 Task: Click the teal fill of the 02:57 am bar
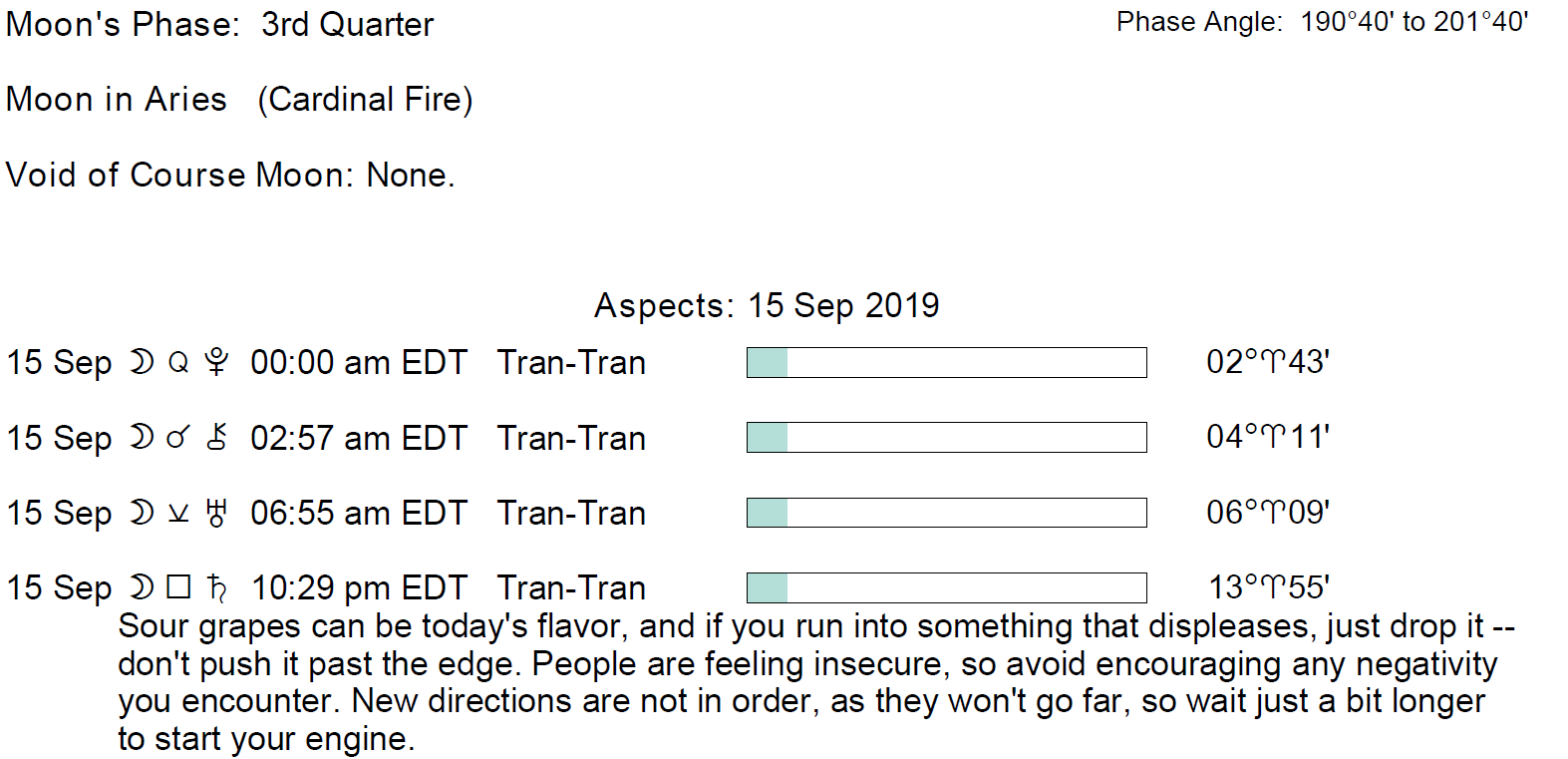pos(768,438)
